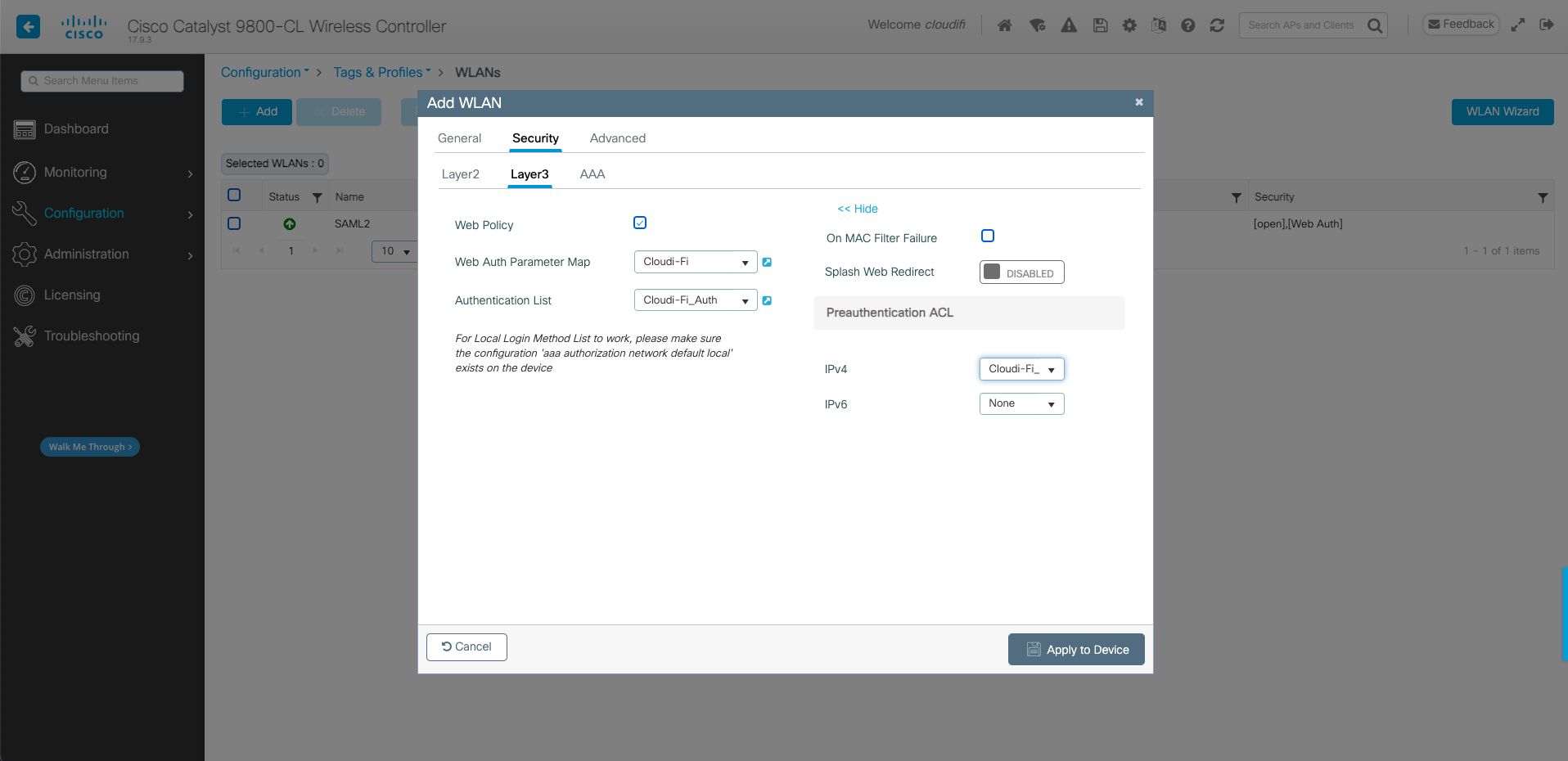This screenshot has width=1568, height=761.
Task: Click the save configuration floppy icon
Action: pyautogui.click(x=1100, y=25)
